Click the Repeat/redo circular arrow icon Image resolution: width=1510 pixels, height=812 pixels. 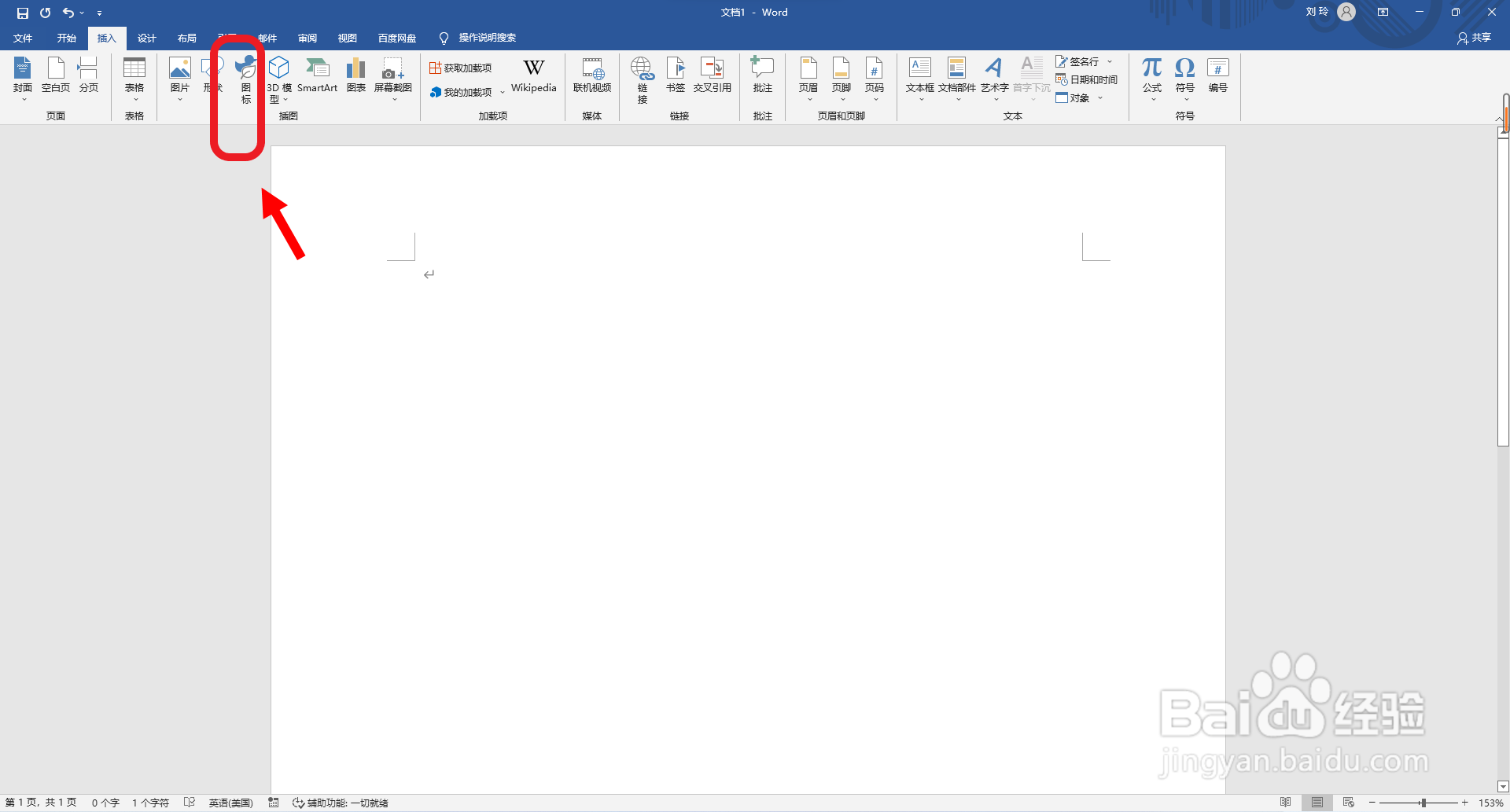click(46, 13)
